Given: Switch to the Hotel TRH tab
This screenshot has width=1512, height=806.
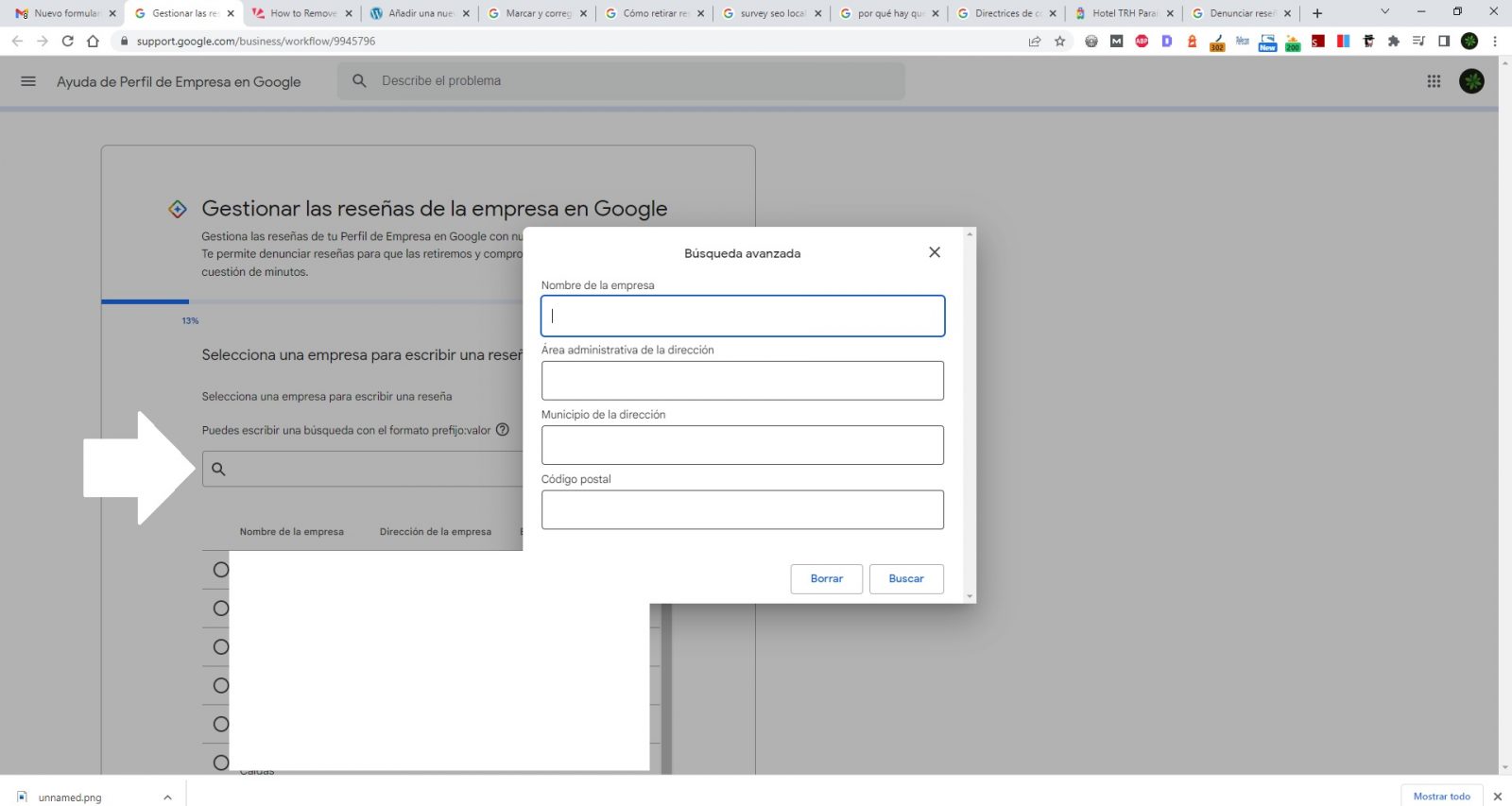Looking at the screenshot, I should (x=1123, y=13).
